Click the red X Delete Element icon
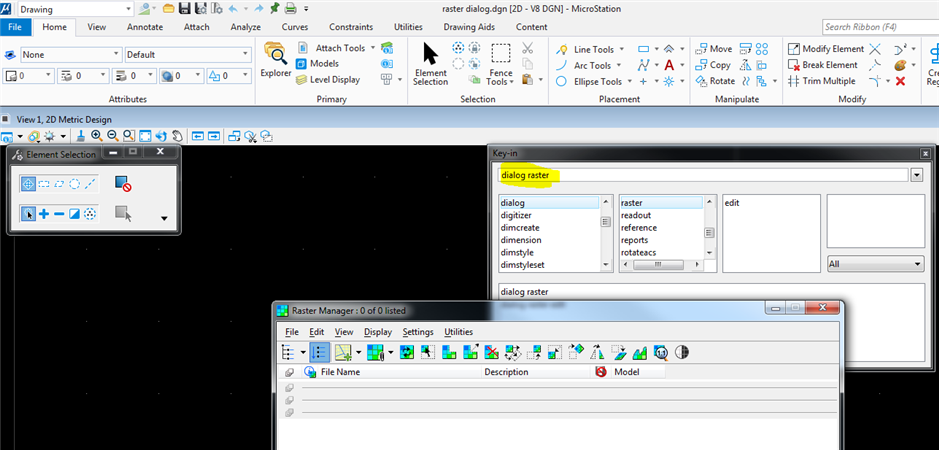Screen dimensions: 939x450 [900, 81]
